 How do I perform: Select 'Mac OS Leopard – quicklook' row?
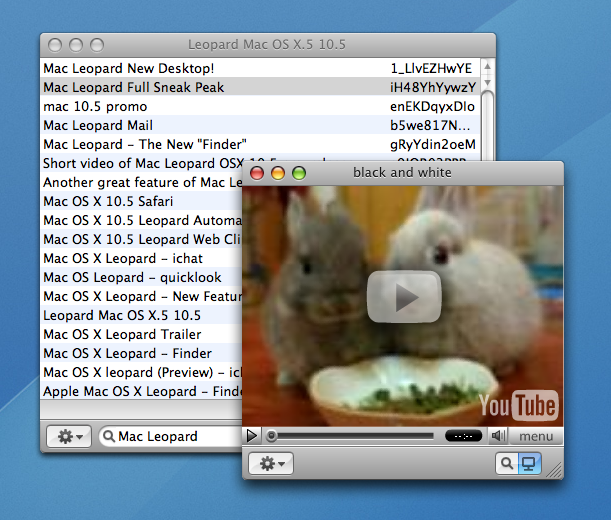[x=141, y=277]
